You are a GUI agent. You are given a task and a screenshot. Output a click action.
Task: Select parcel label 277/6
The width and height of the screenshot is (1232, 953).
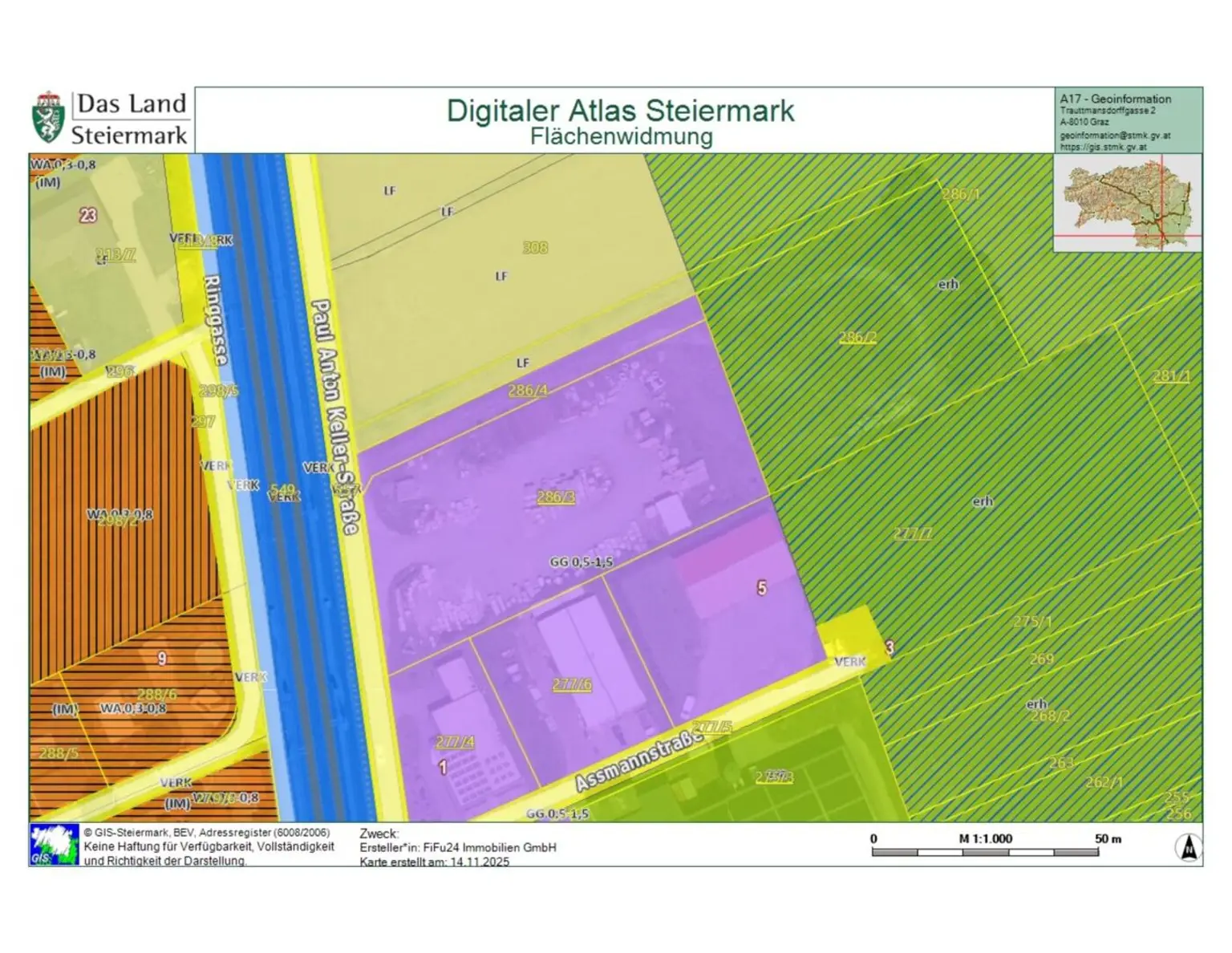(572, 684)
